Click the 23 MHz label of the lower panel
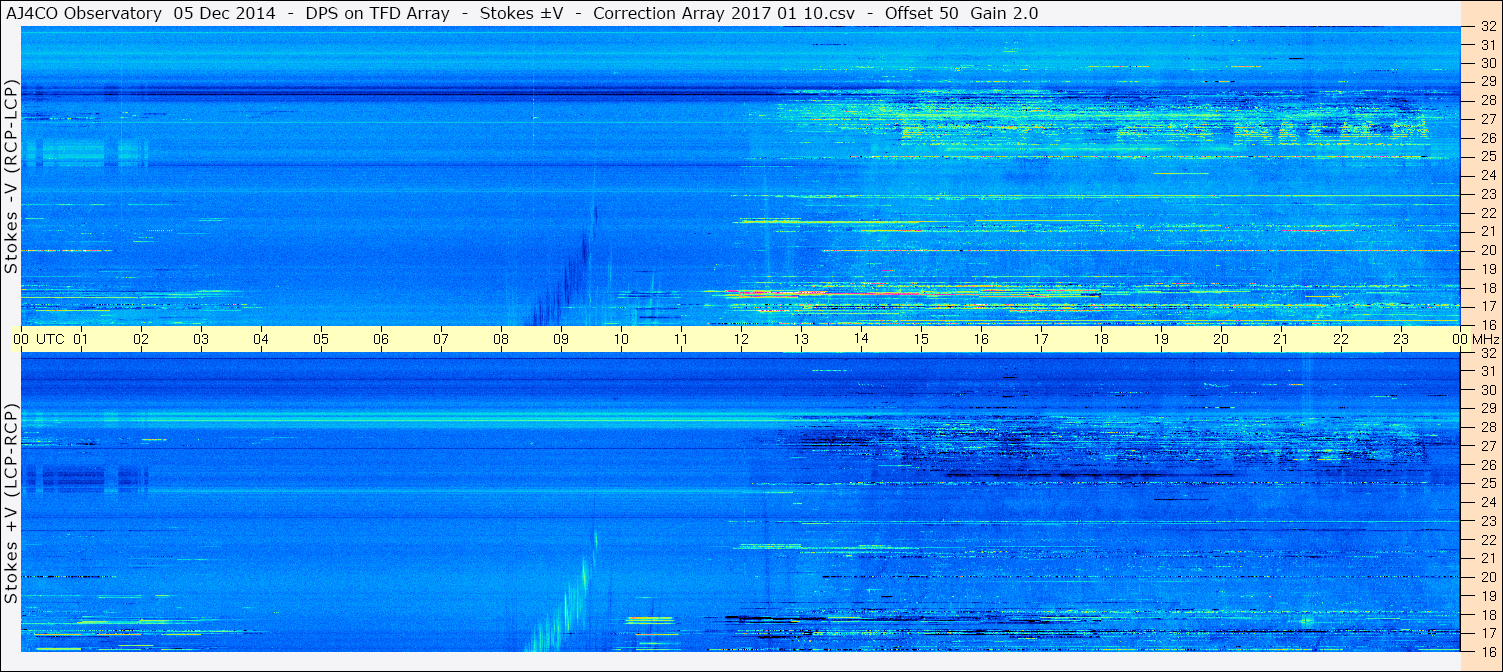The image size is (1503, 672). tap(1487, 521)
